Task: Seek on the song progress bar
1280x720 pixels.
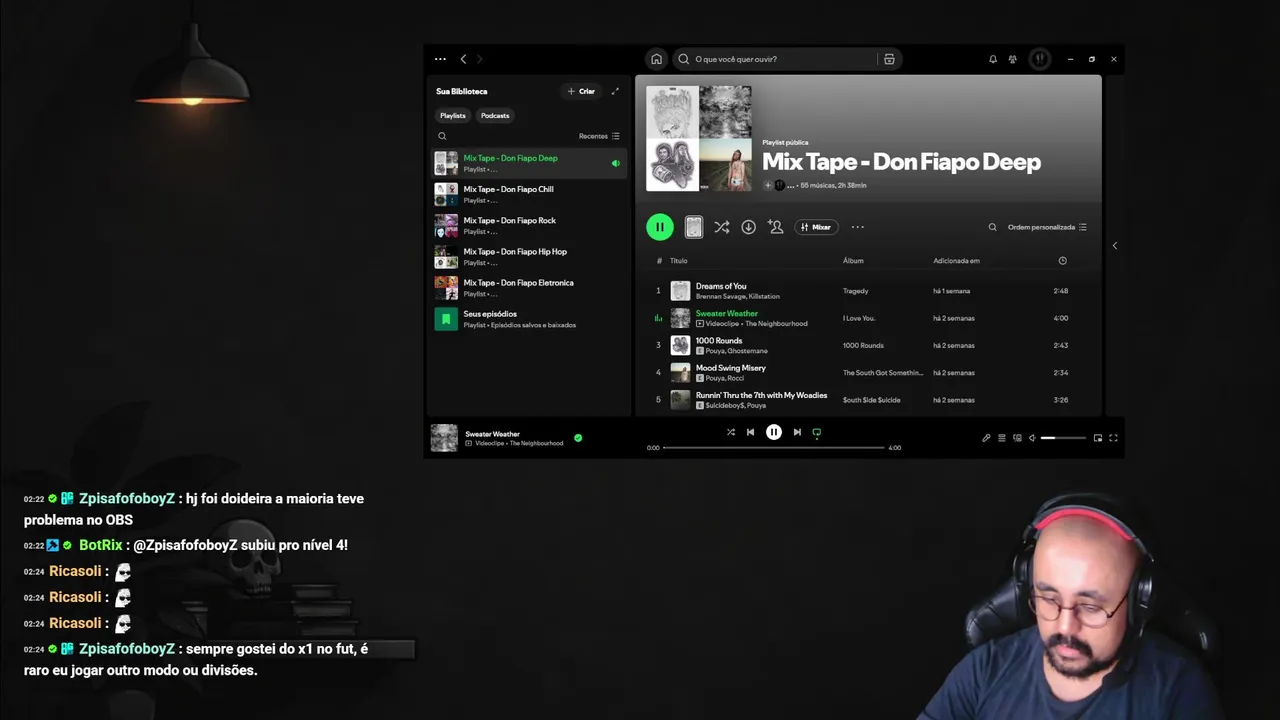Action: 774,448
